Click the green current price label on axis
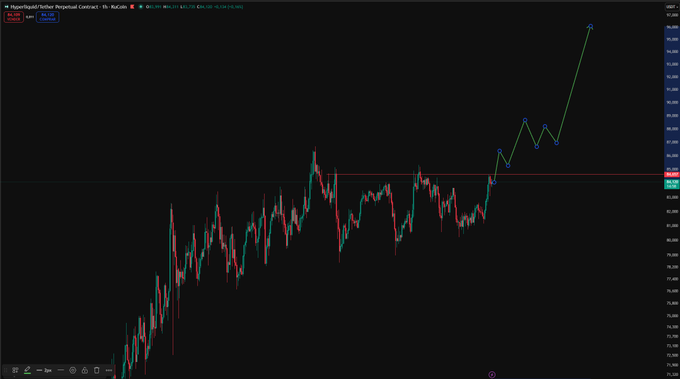680x379 pixels. click(672, 184)
